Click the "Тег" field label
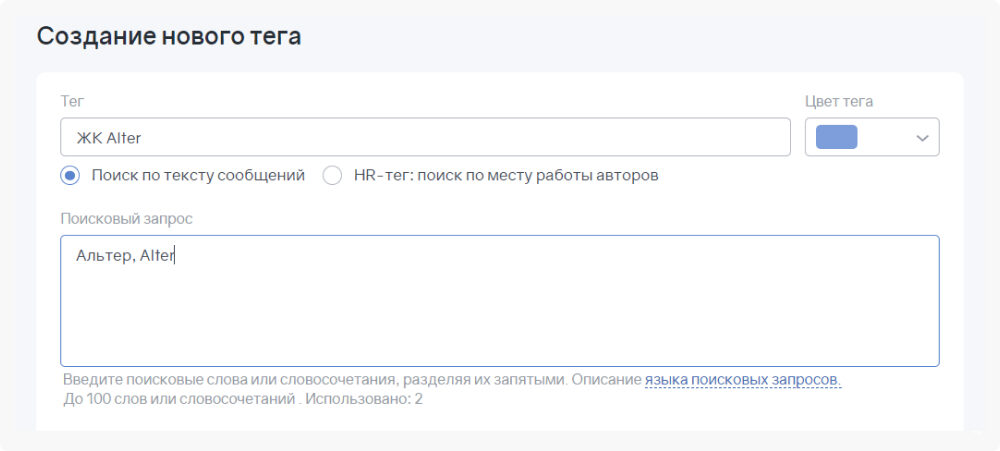This screenshot has width=1000, height=451. [72, 101]
